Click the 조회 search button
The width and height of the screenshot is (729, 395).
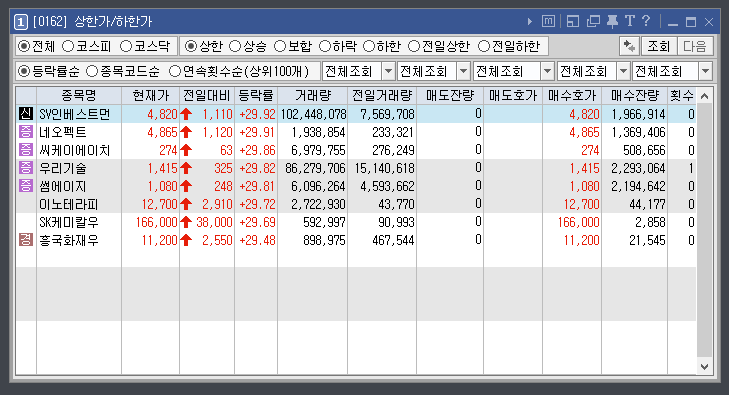(x=659, y=46)
